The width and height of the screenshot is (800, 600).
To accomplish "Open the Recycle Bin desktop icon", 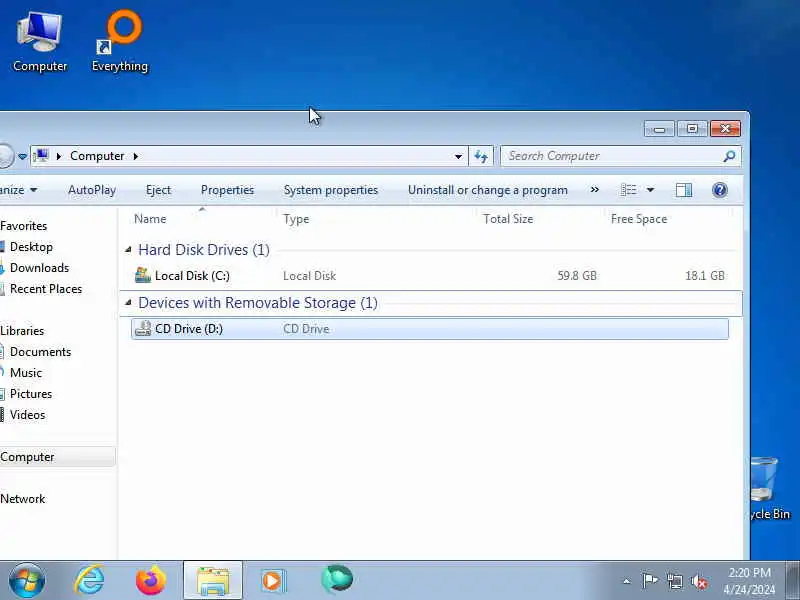I will (770, 488).
